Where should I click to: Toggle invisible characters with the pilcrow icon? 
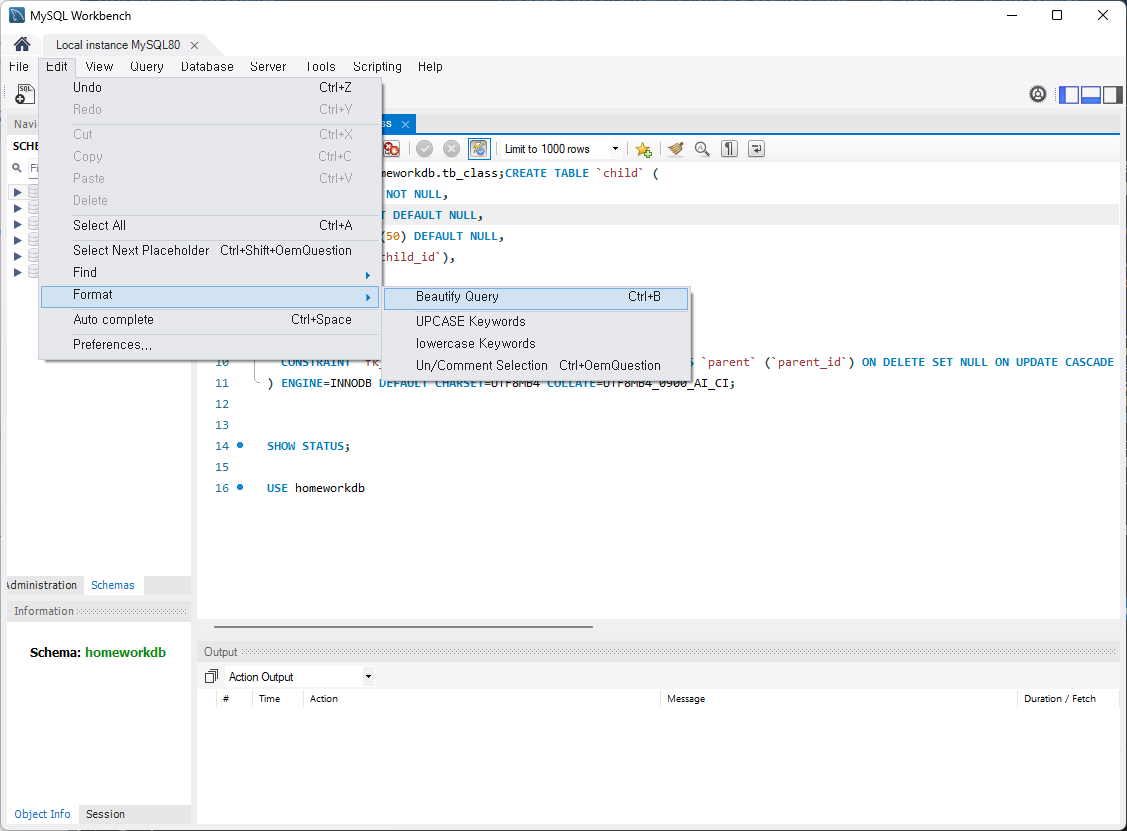point(730,149)
